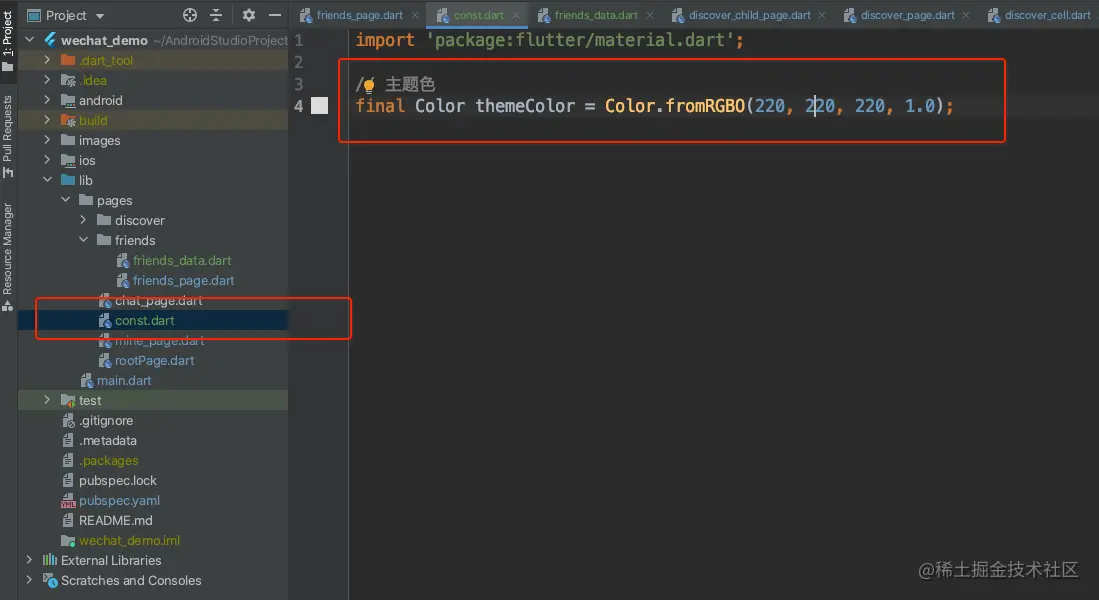
Task: Select main.dart in project tree
Action: (x=124, y=380)
